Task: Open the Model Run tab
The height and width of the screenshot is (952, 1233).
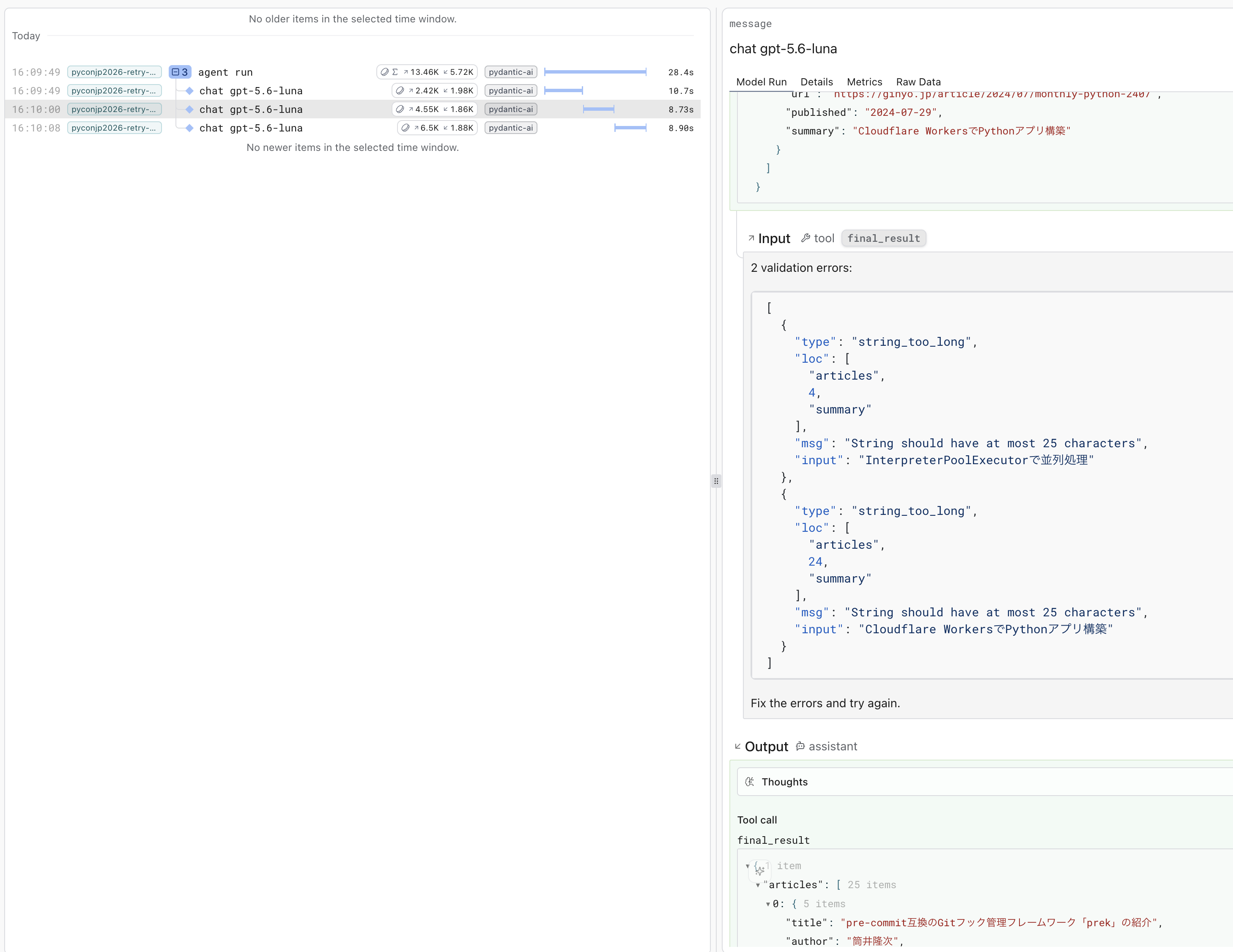Action: pos(761,82)
